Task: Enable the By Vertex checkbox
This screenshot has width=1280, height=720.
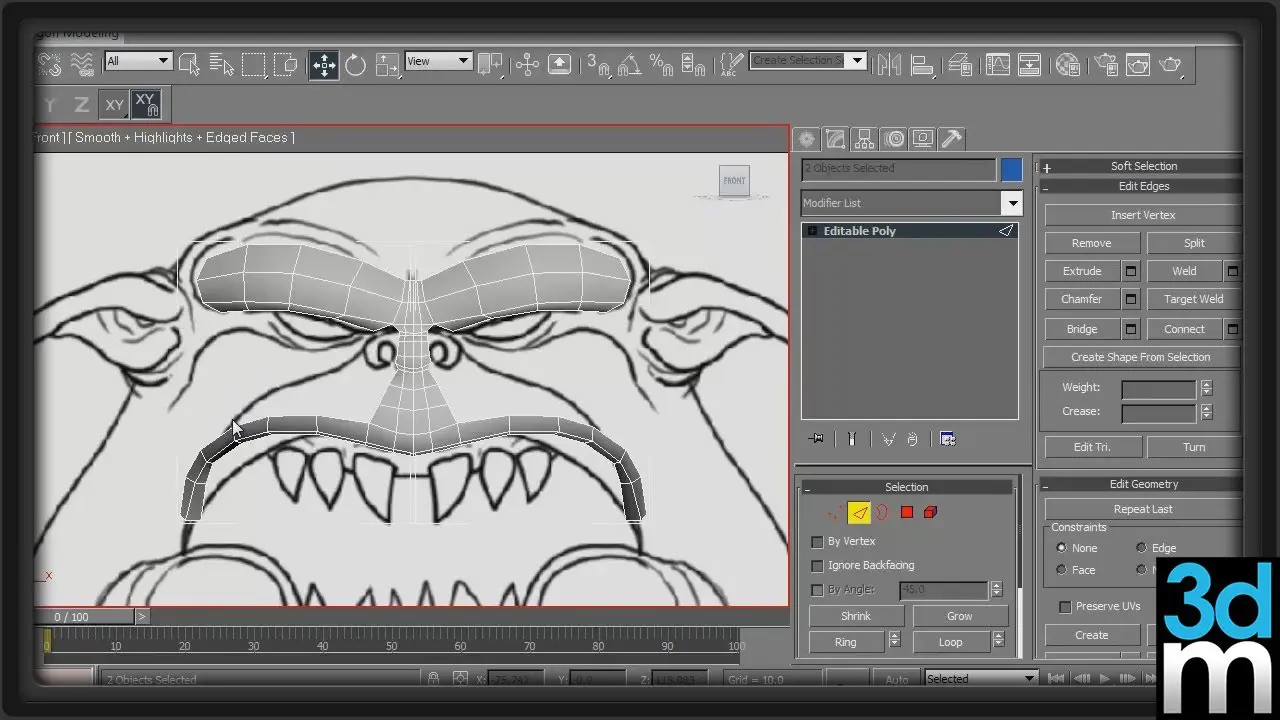Action: [x=817, y=542]
